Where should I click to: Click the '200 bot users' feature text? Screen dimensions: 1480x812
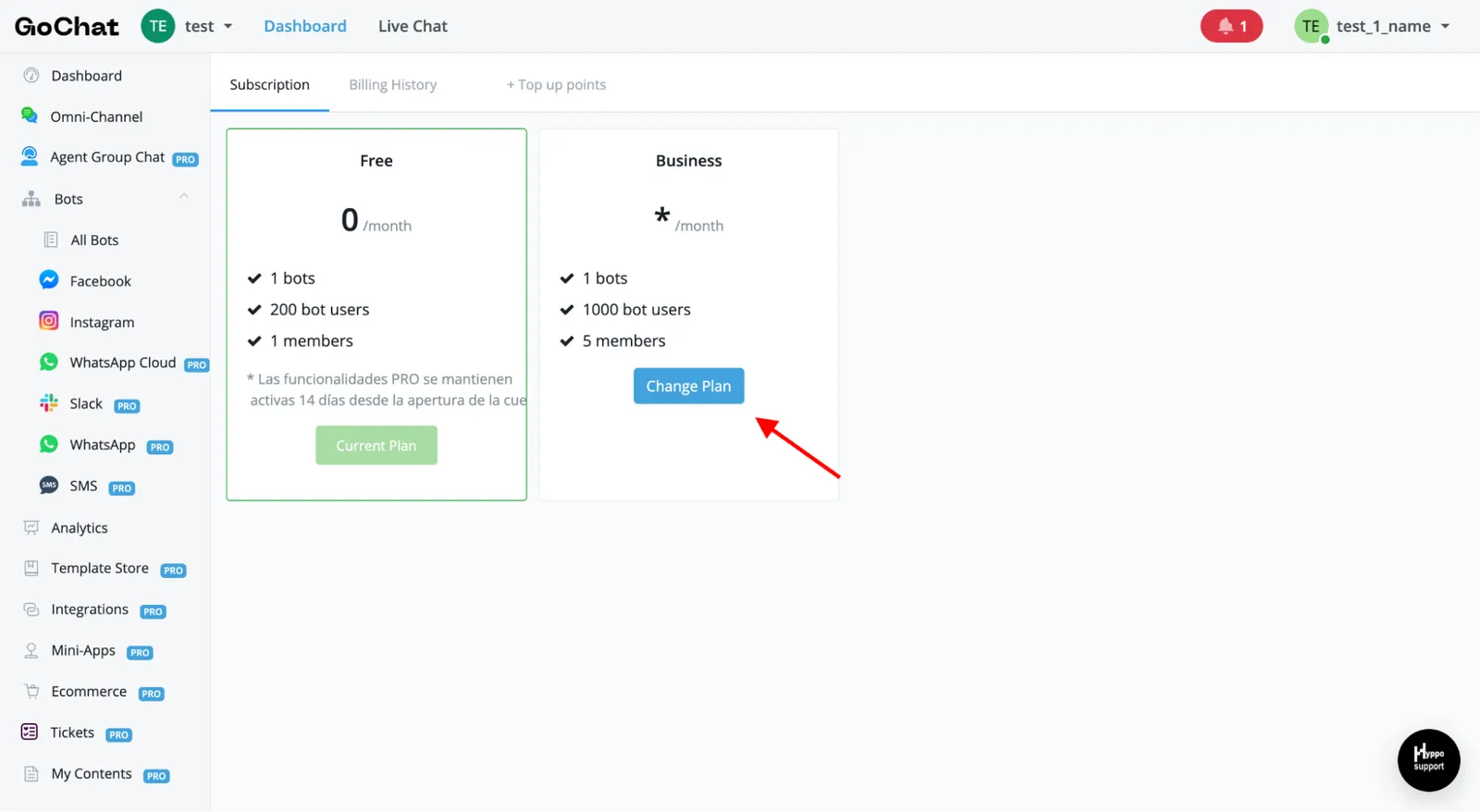click(x=319, y=310)
